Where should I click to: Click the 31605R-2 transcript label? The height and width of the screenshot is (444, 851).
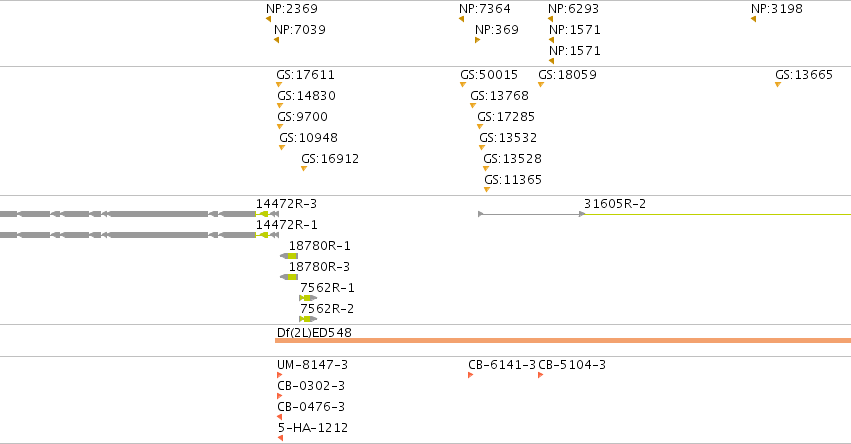click(615, 204)
